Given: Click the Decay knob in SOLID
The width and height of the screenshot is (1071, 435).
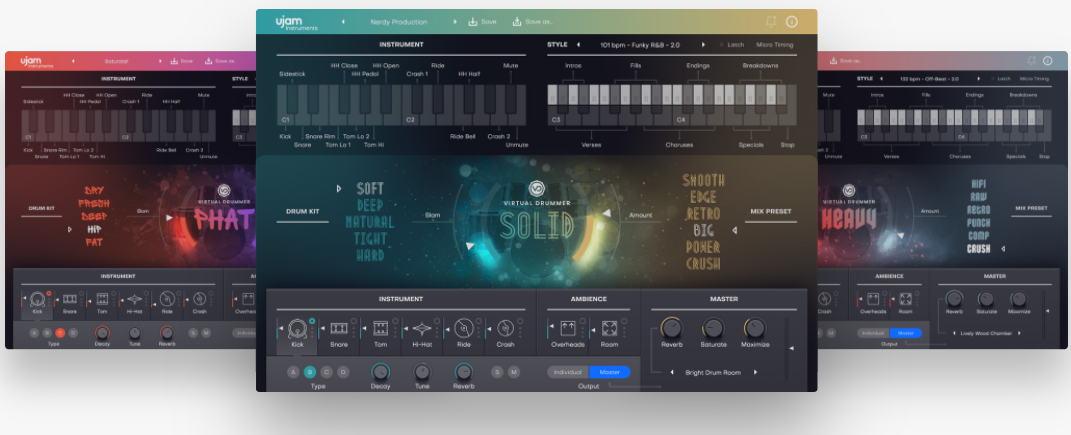Looking at the screenshot, I should [x=380, y=372].
